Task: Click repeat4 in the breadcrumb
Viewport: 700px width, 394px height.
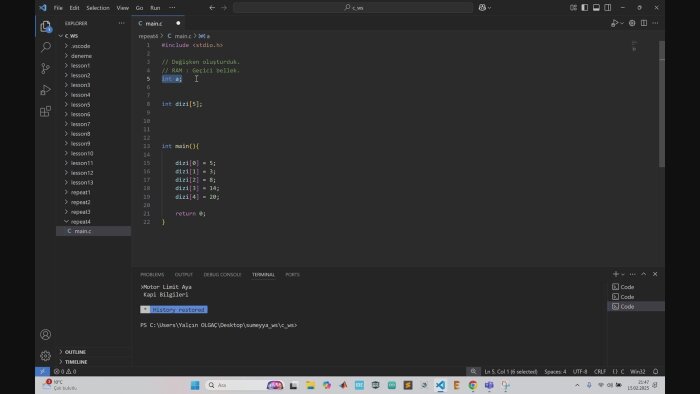Action: [148, 36]
